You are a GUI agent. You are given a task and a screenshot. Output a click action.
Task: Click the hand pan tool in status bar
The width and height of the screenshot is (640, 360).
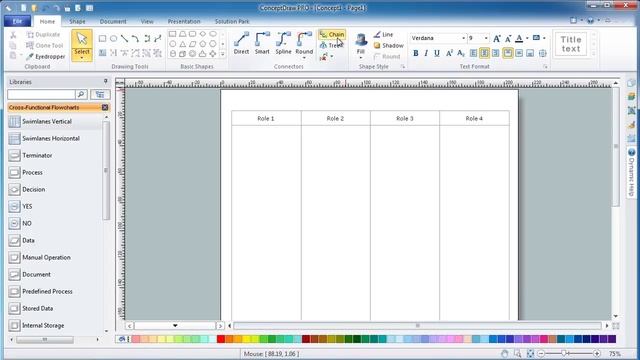click(504, 354)
